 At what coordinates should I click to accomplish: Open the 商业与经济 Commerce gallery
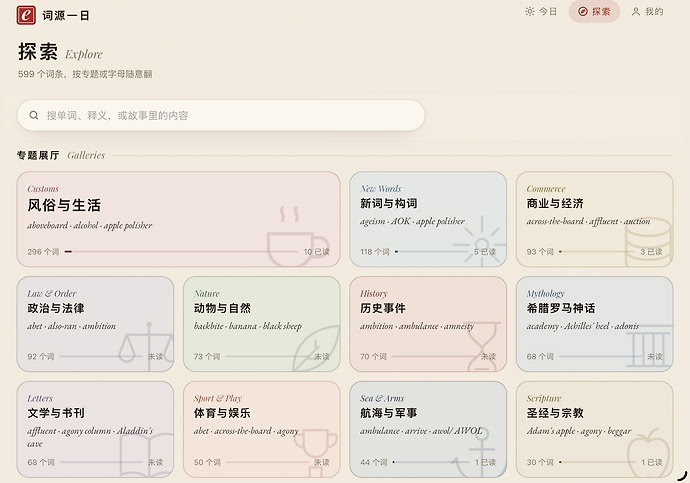tap(595, 219)
